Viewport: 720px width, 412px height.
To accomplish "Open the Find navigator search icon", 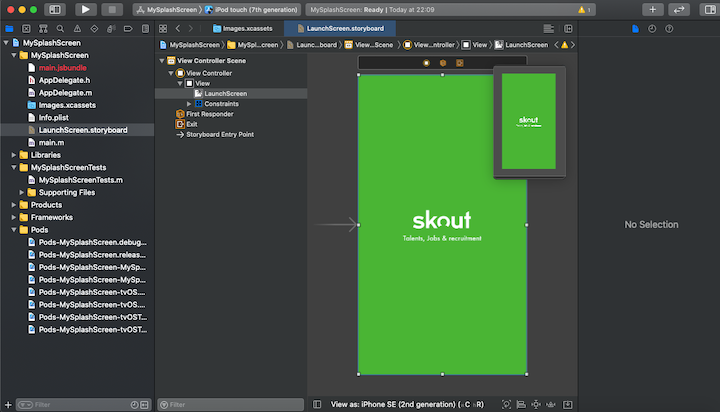I will (59, 28).
